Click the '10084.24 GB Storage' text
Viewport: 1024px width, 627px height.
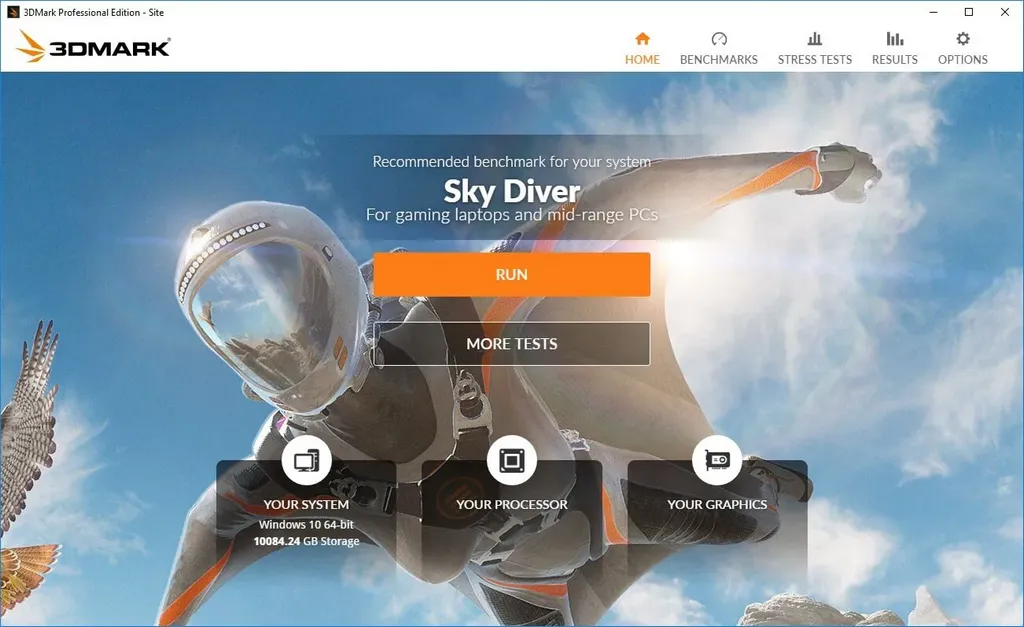click(306, 541)
